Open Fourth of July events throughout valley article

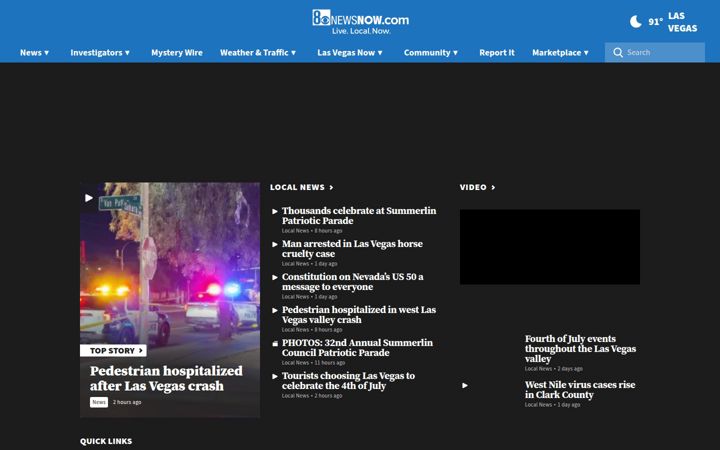tap(580, 349)
